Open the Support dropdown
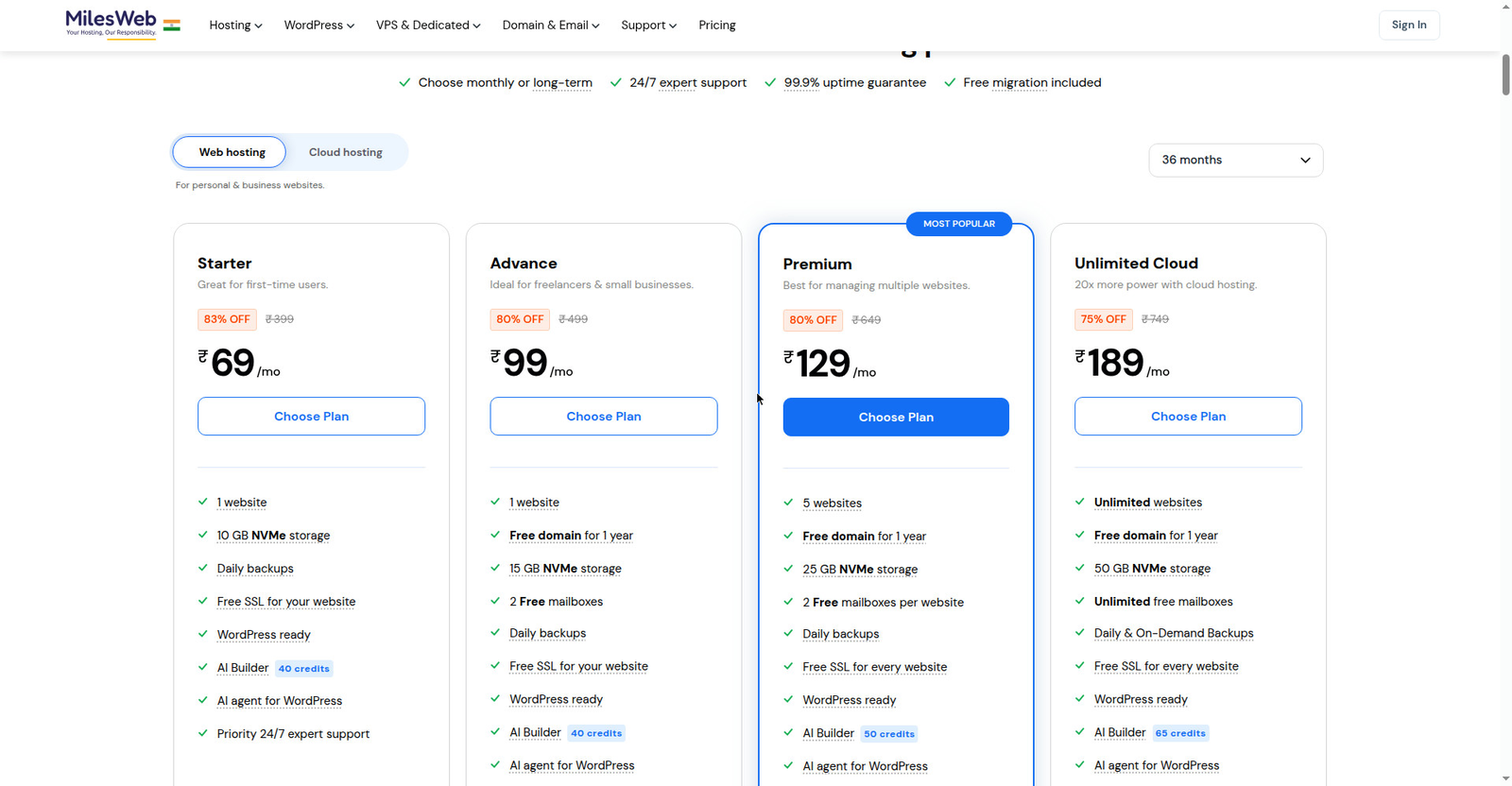The image size is (1512, 786). coord(648,26)
